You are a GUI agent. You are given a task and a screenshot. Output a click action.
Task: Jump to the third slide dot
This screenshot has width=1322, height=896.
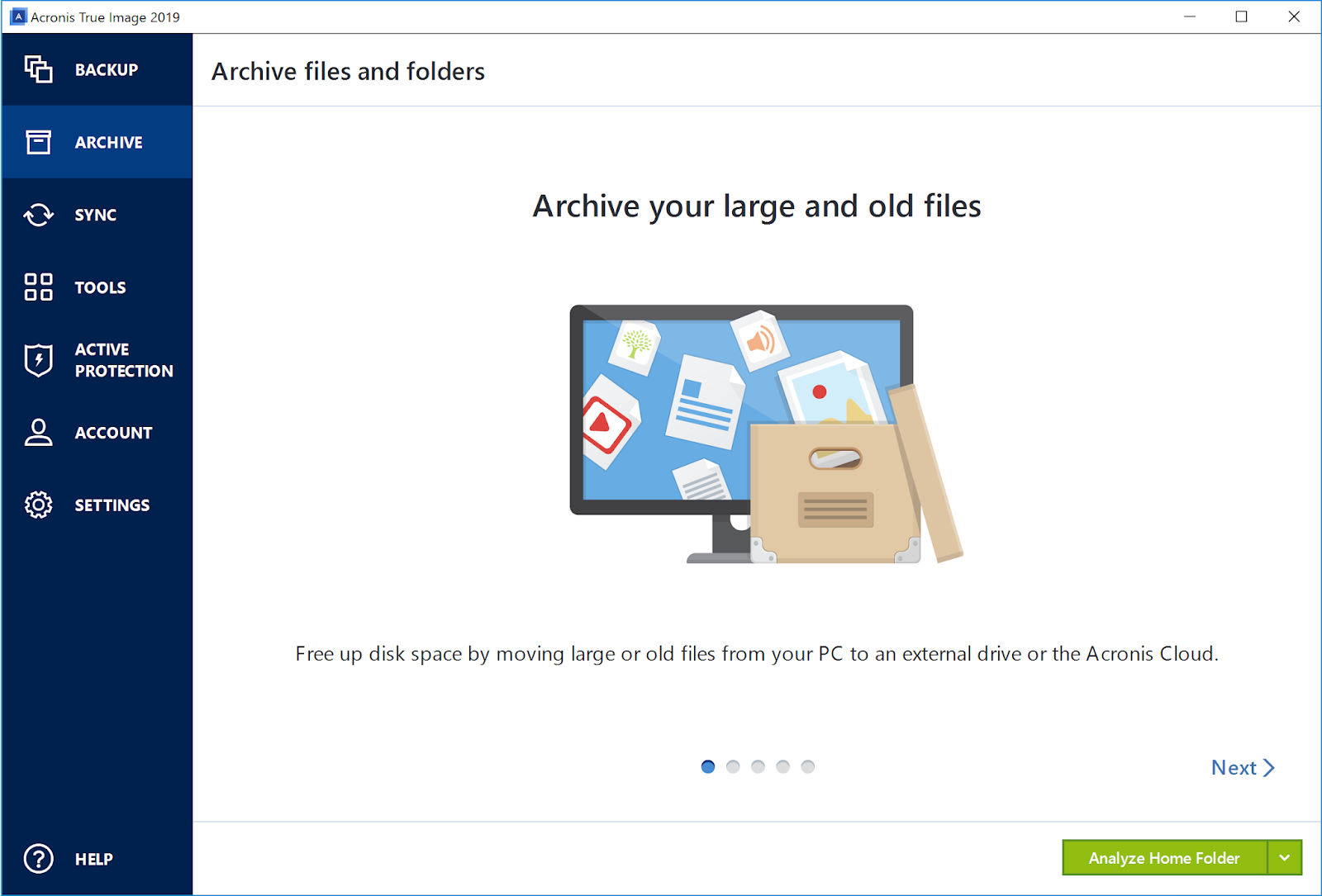coord(758,766)
